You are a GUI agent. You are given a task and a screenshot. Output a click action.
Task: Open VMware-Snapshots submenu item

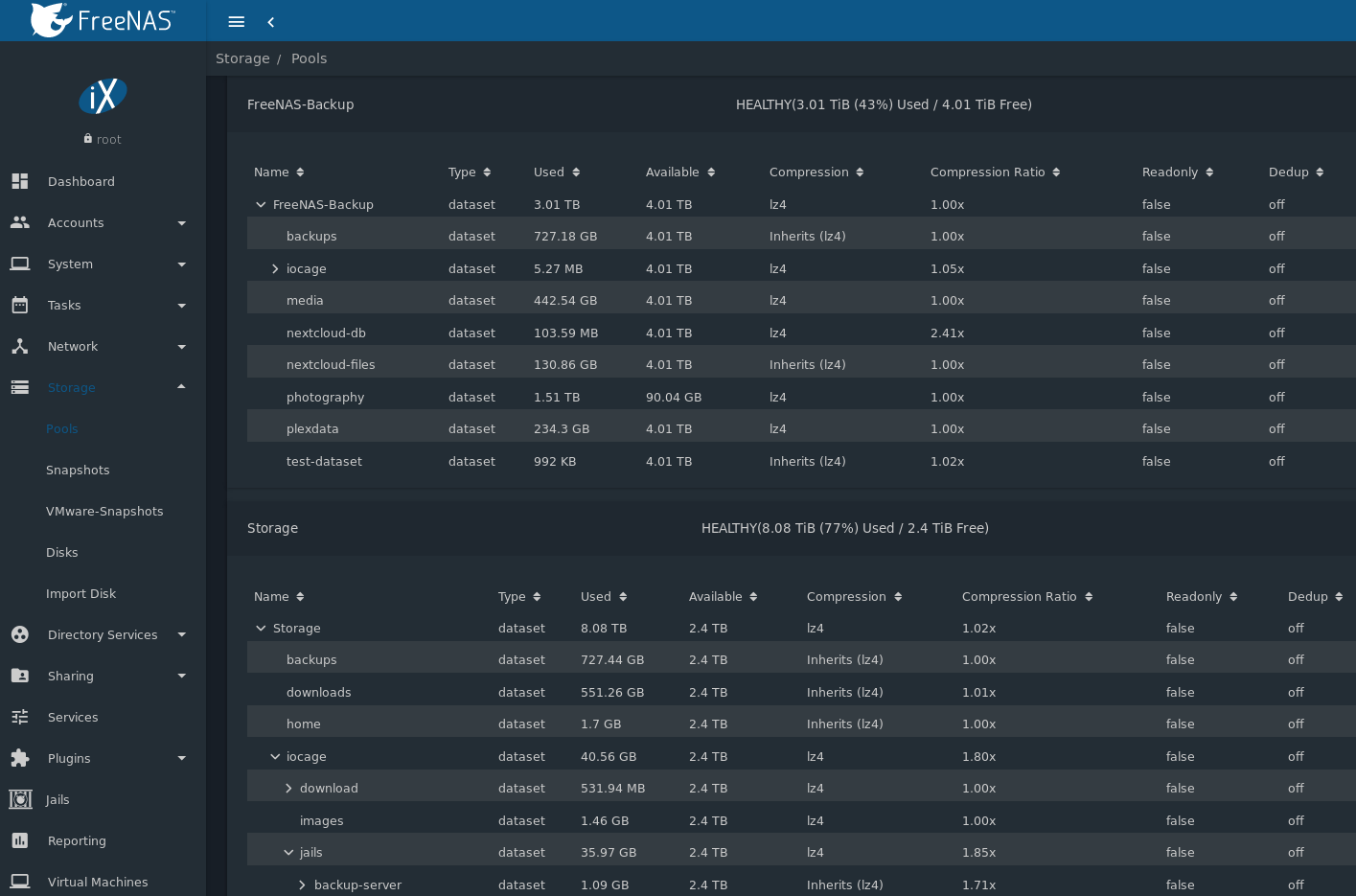(x=104, y=511)
